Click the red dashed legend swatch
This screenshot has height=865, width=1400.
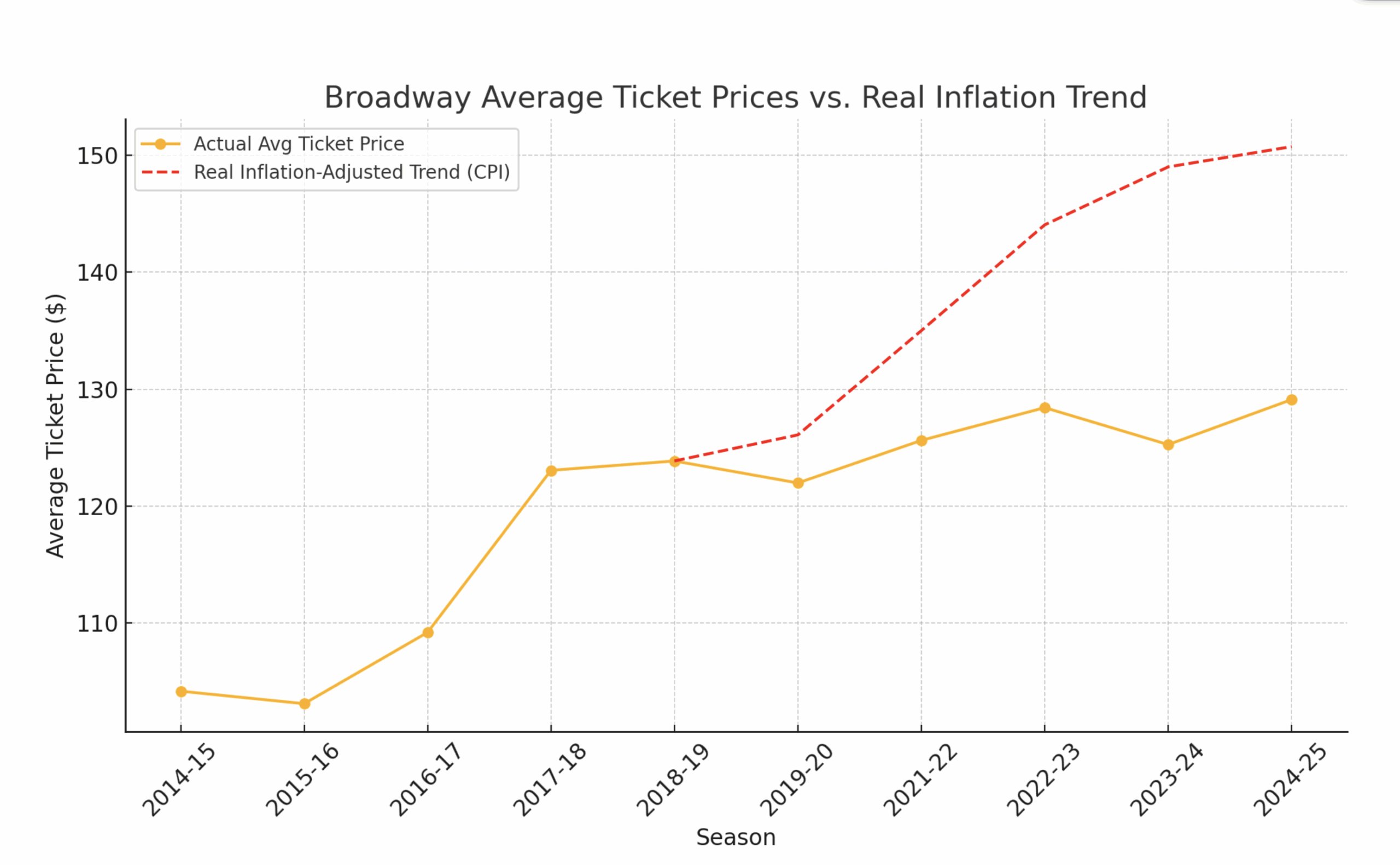(x=161, y=172)
